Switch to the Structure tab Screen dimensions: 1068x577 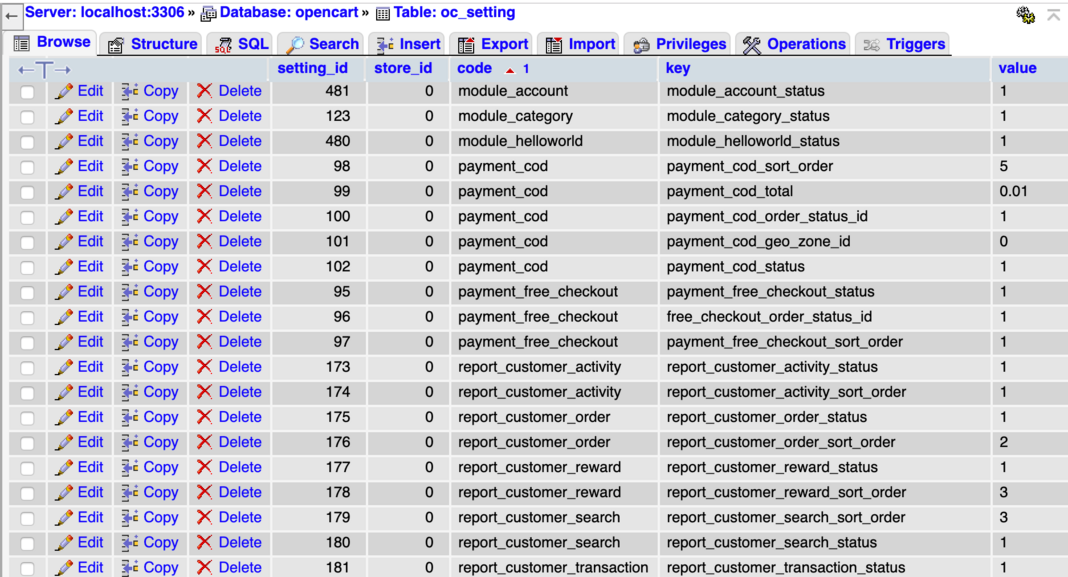pyautogui.click(x=161, y=43)
